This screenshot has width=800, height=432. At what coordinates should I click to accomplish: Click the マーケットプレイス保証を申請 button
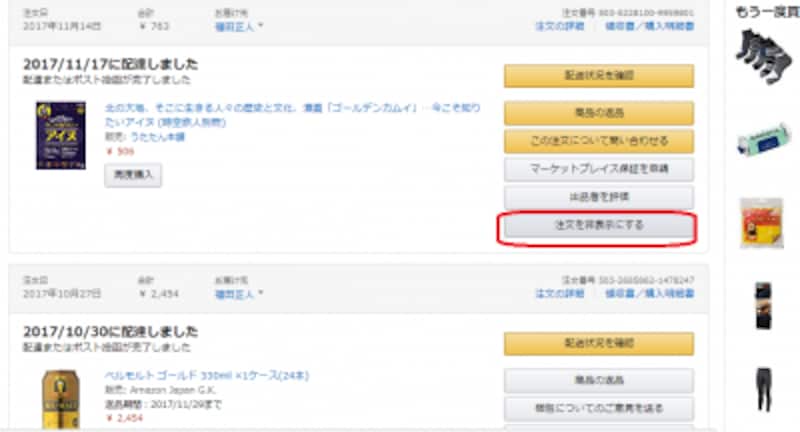coord(598,169)
